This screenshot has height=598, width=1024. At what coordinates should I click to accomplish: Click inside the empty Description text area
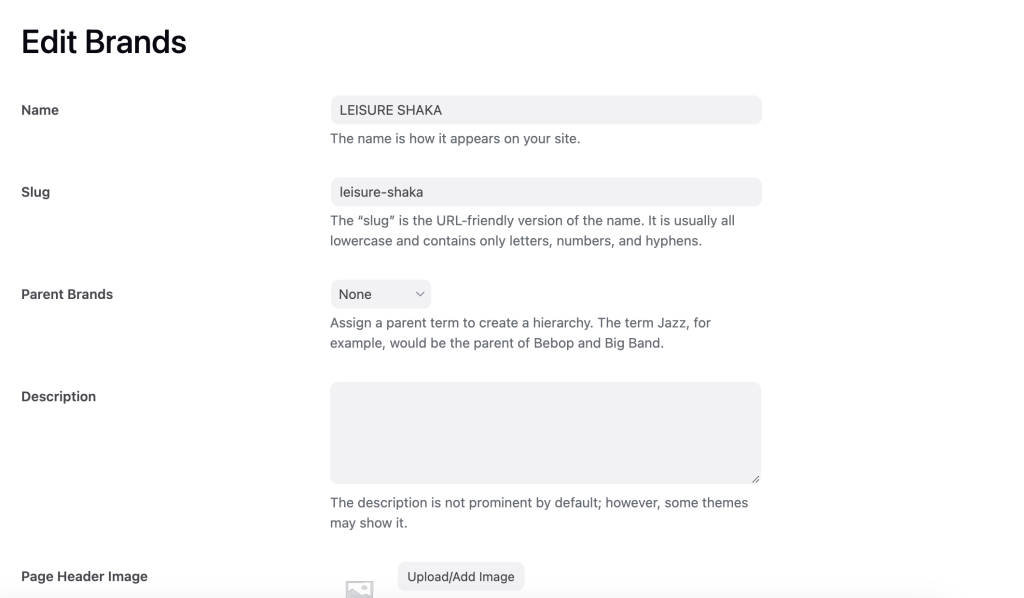(x=545, y=432)
